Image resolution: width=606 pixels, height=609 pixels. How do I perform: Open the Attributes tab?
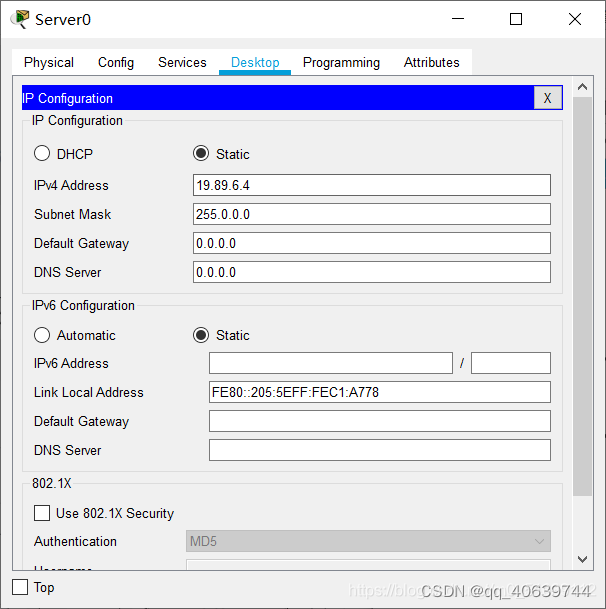click(x=432, y=62)
